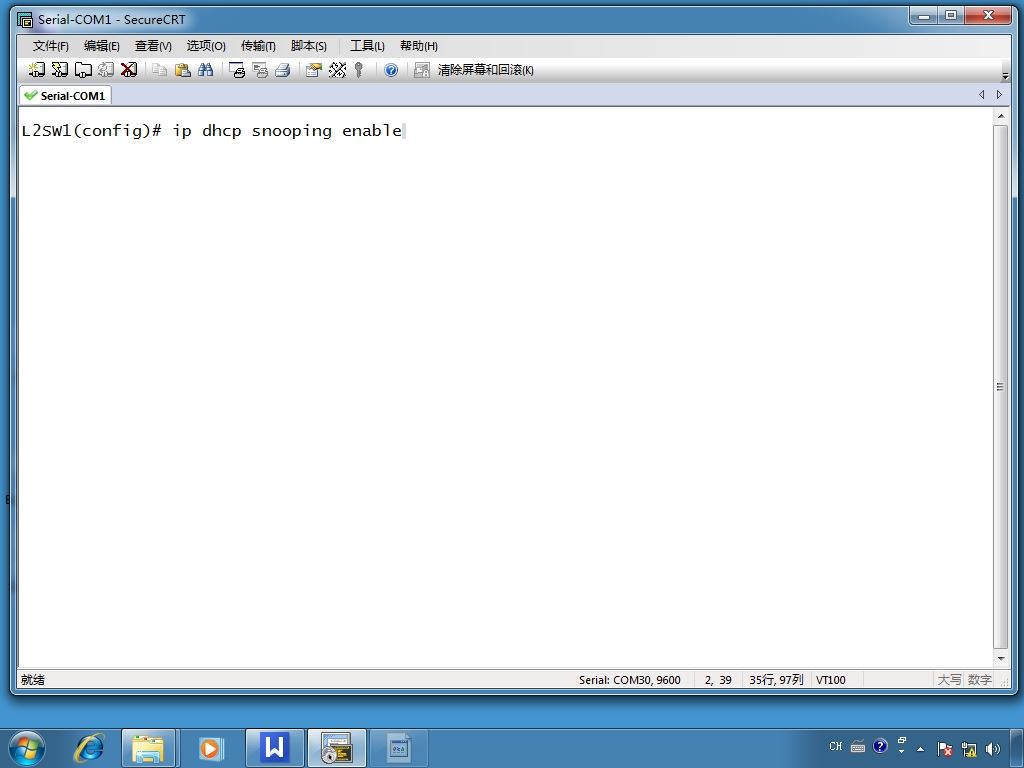Click the Copy toolbar icon
The height and width of the screenshot is (768, 1024).
point(159,70)
